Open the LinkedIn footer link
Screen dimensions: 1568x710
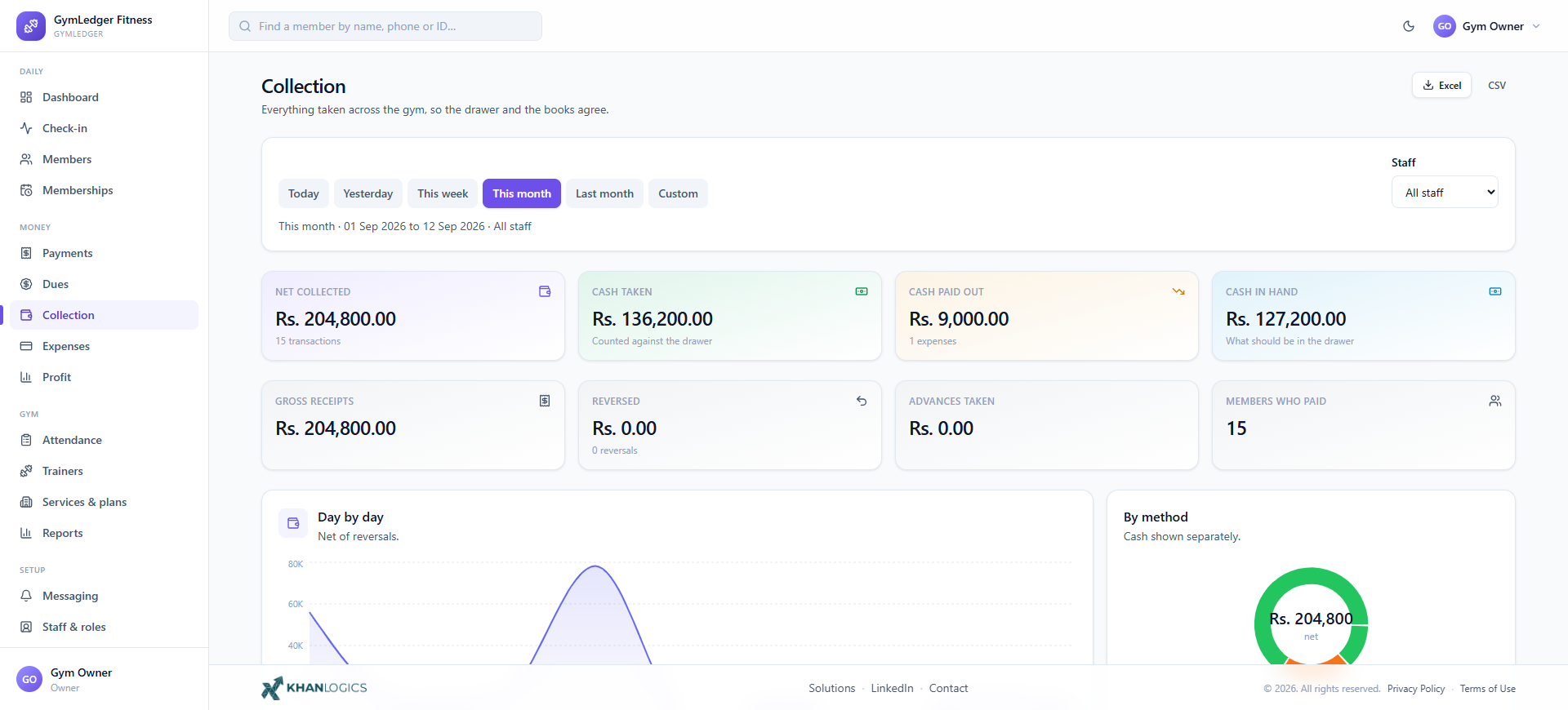point(892,688)
